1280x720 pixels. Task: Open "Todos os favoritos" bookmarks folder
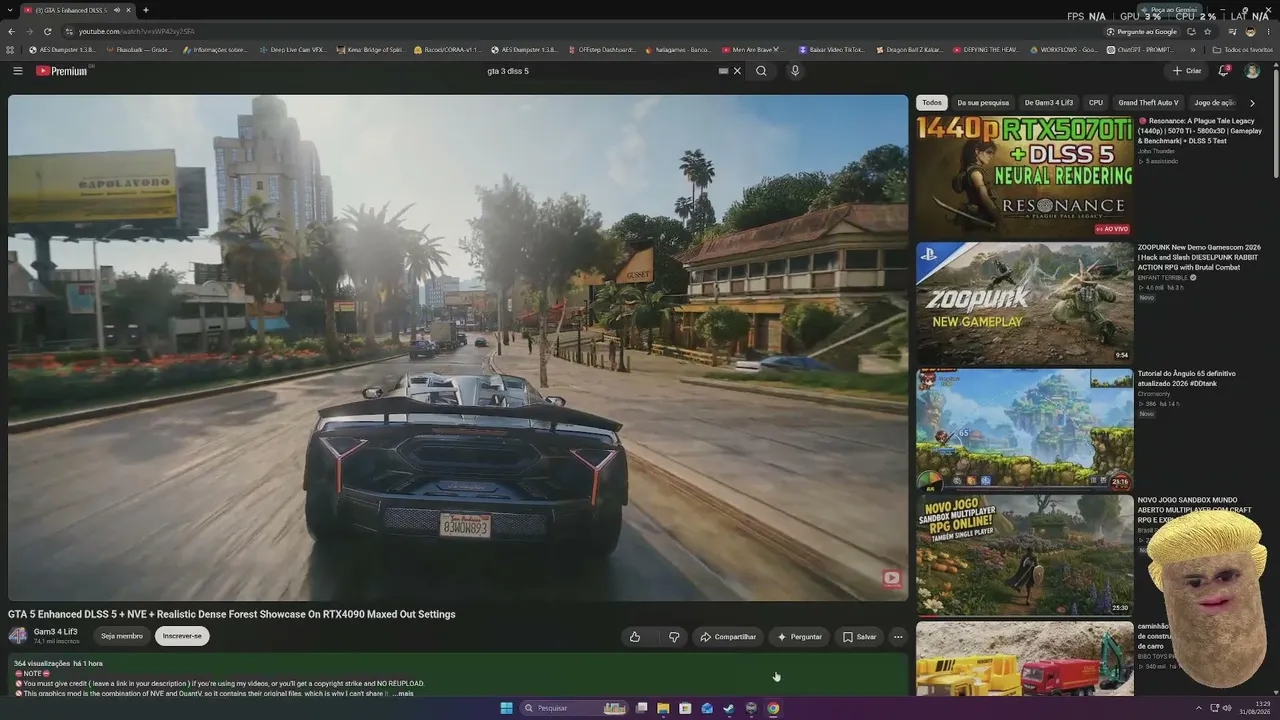pos(1242,49)
